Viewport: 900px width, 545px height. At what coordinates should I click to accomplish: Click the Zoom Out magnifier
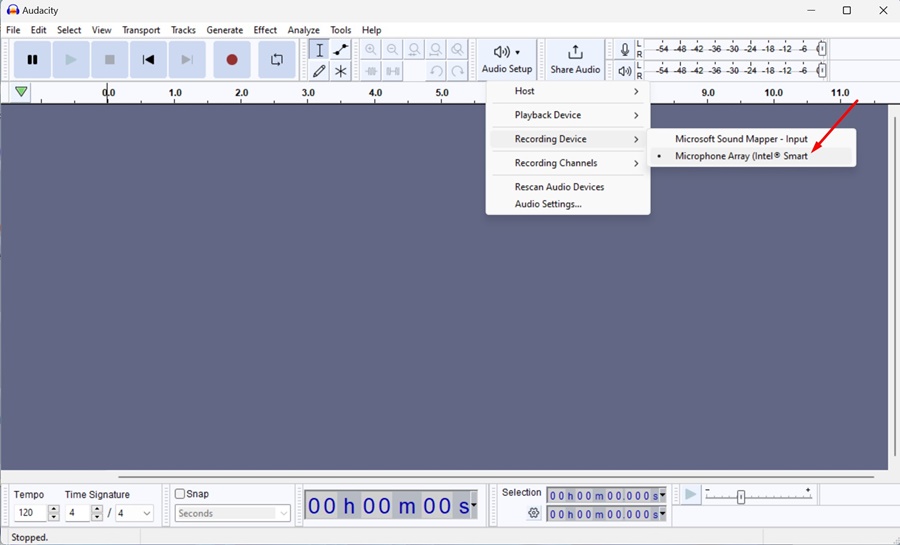click(393, 50)
